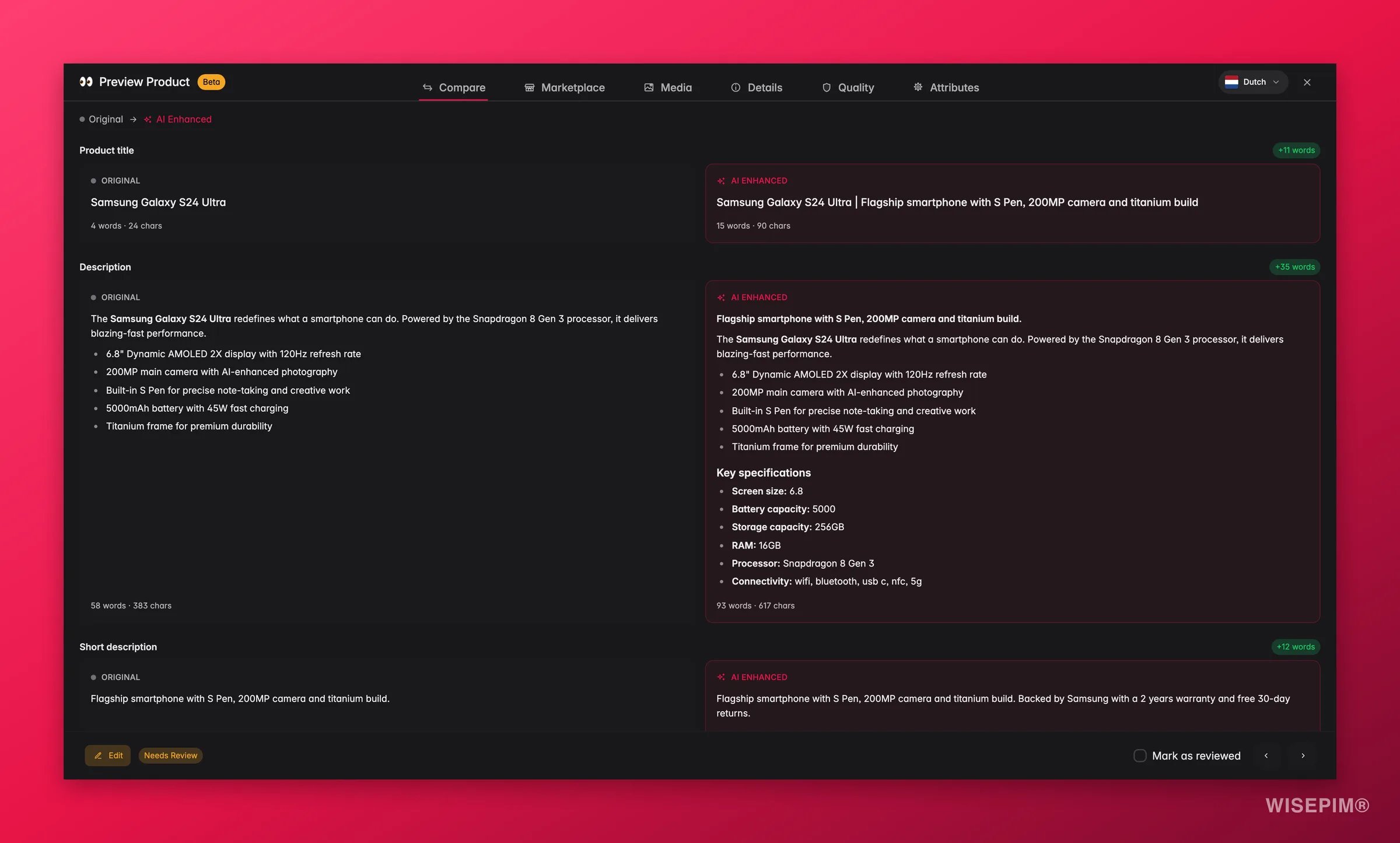Click the 93 words · 617 chars counter
This screenshot has height=843, width=1400.
(755, 606)
